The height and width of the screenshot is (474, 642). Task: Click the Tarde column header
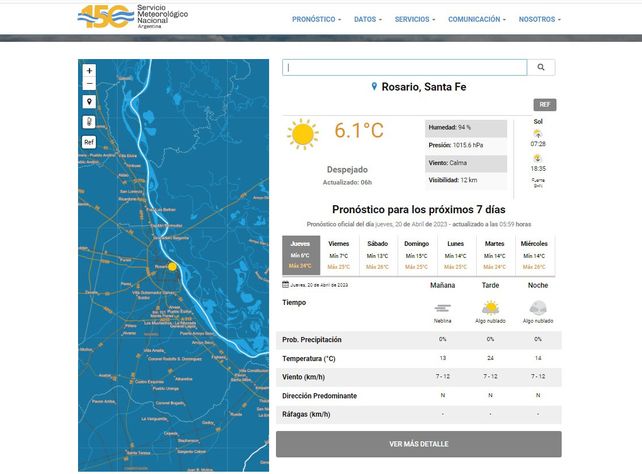click(490, 285)
